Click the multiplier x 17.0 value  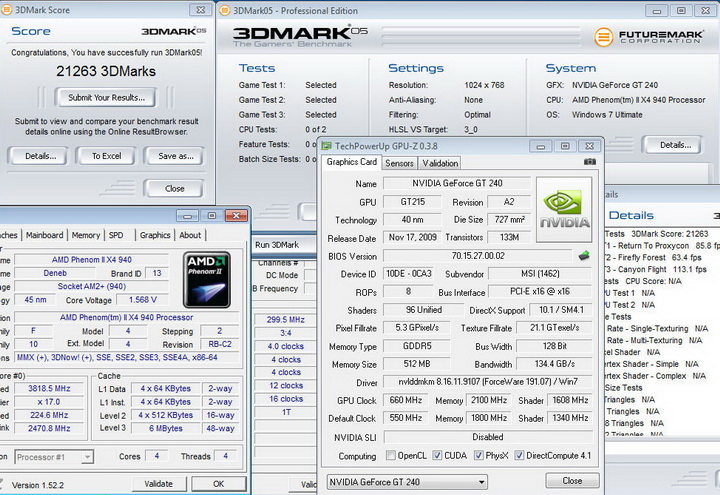click(50, 402)
